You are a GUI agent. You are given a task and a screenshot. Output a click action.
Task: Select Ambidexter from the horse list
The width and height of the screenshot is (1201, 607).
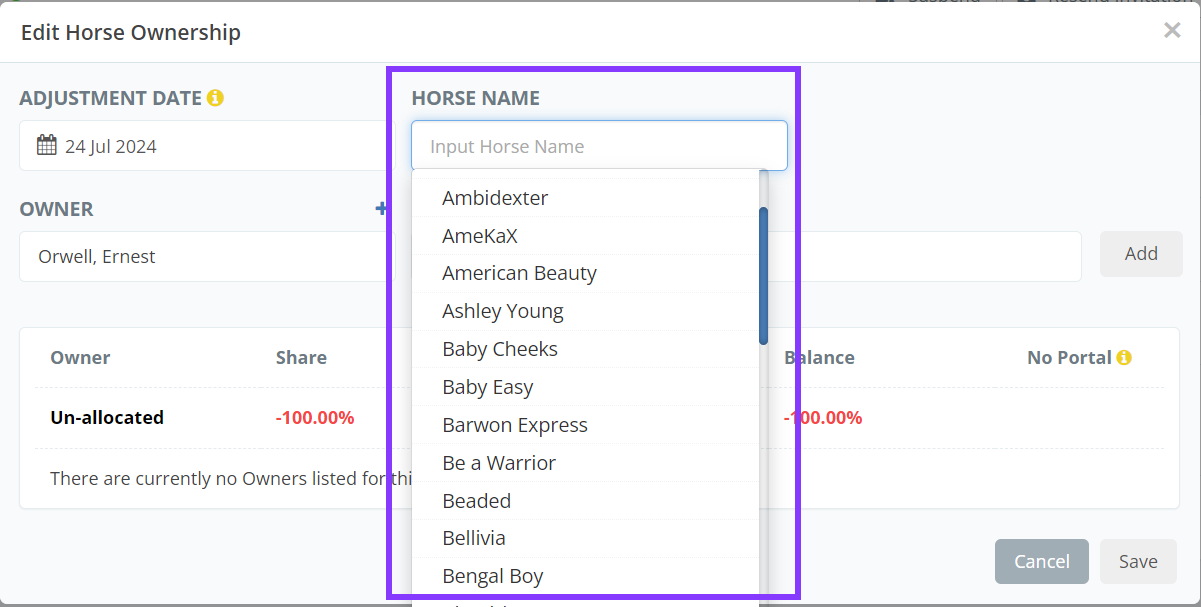[x=495, y=198]
